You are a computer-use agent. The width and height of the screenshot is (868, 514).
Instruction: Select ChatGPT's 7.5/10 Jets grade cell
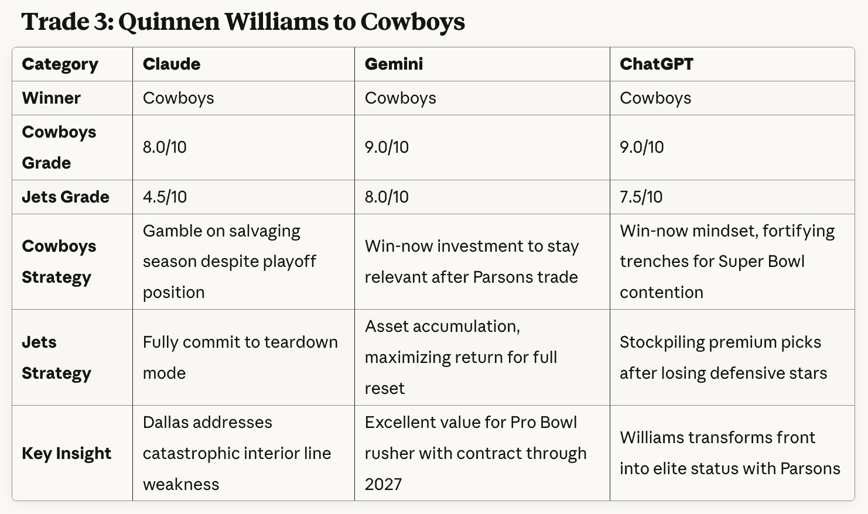tap(641, 197)
